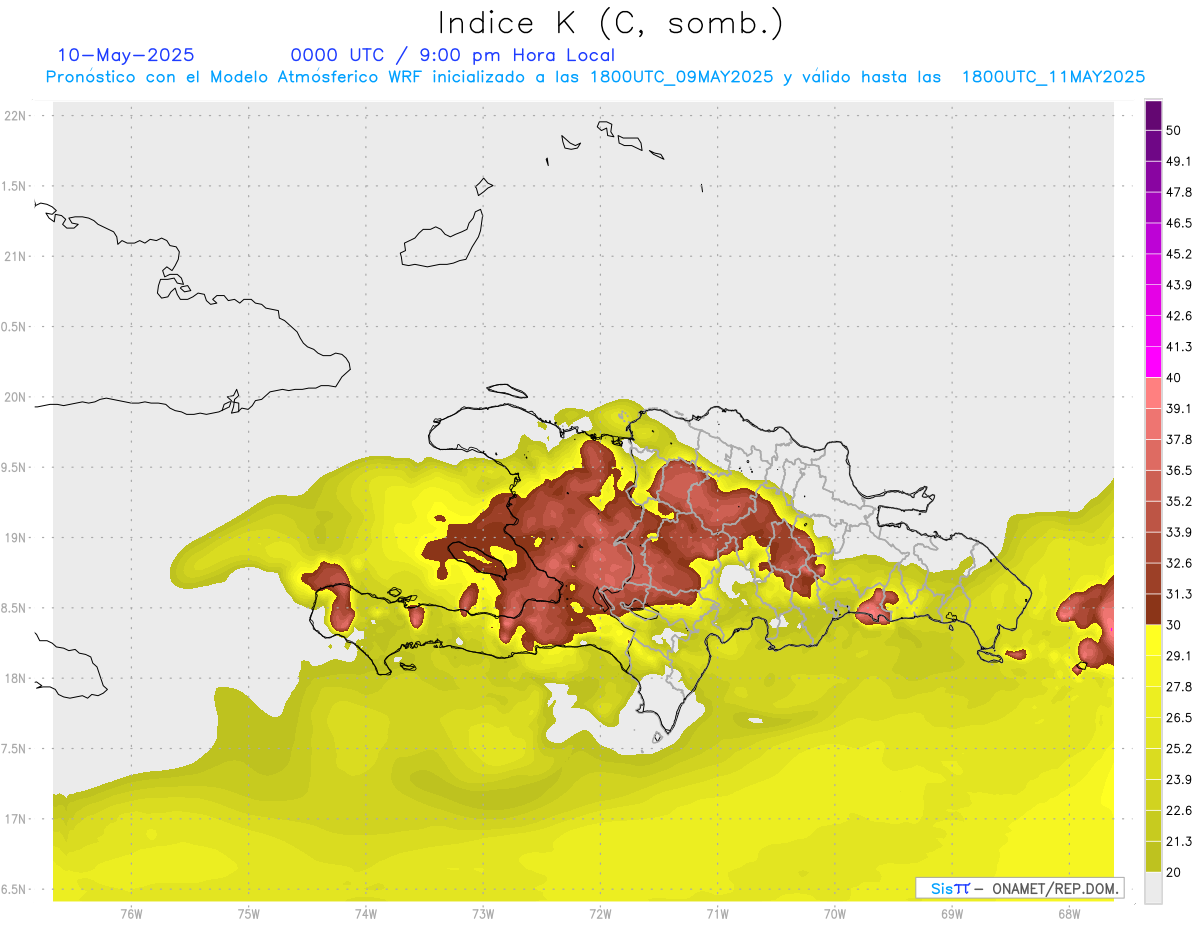Click the "42.6" color bar value
Image resolution: width=1200 pixels, height=927 pixels.
[x=1178, y=317]
